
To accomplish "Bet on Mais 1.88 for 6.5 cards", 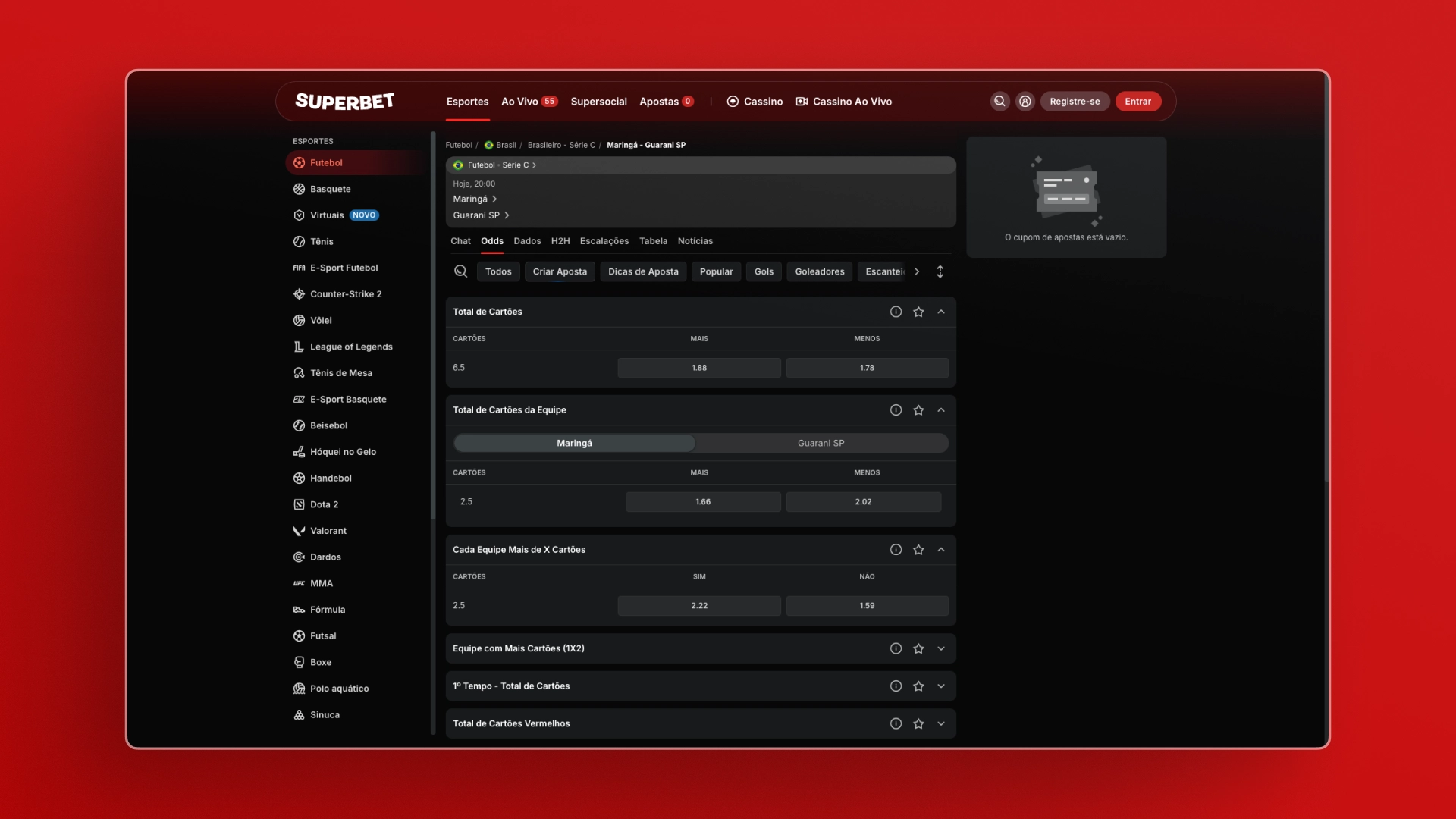I will [699, 368].
